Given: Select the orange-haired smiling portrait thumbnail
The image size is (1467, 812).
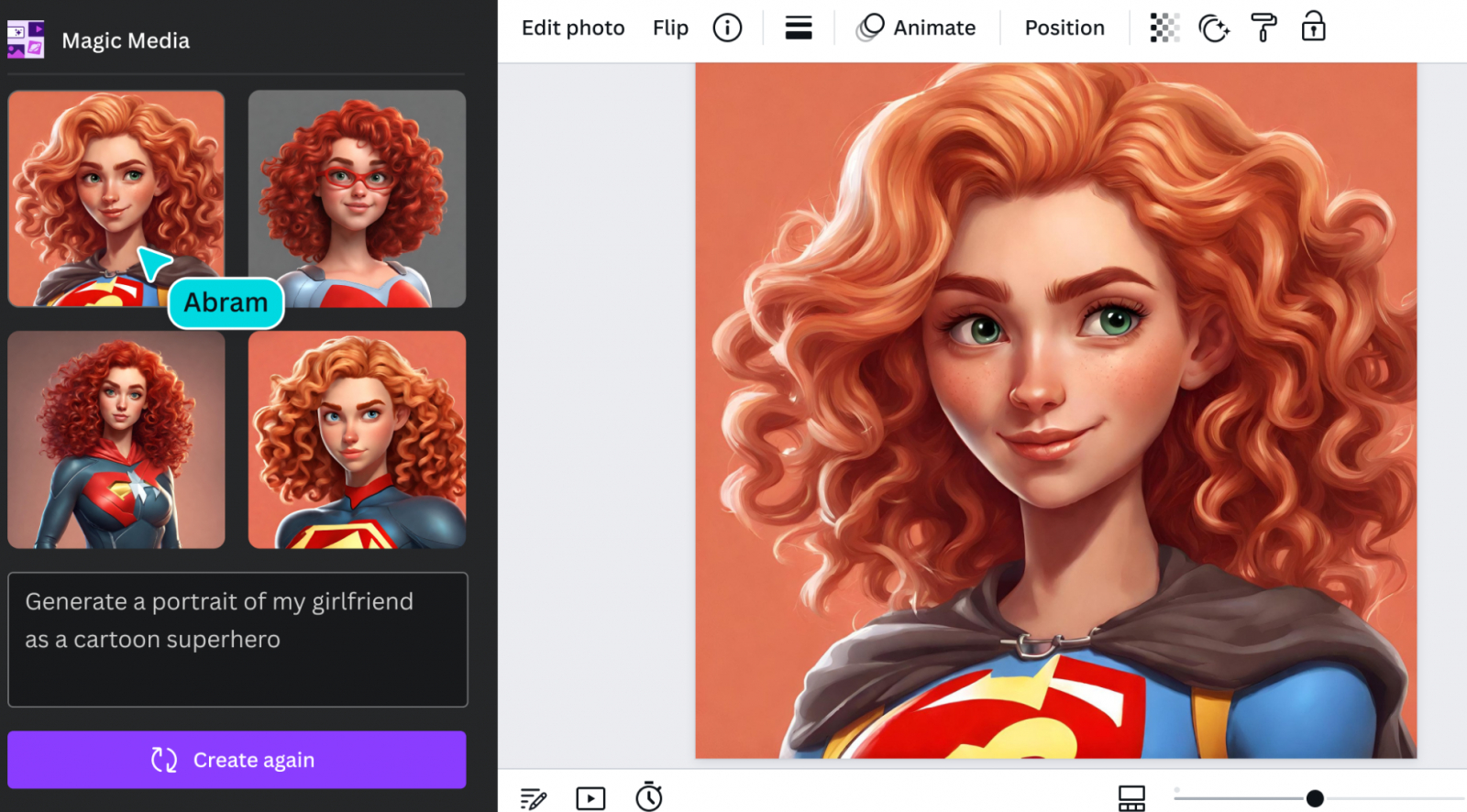Looking at the screenshot, I should [x=116, y=199].
